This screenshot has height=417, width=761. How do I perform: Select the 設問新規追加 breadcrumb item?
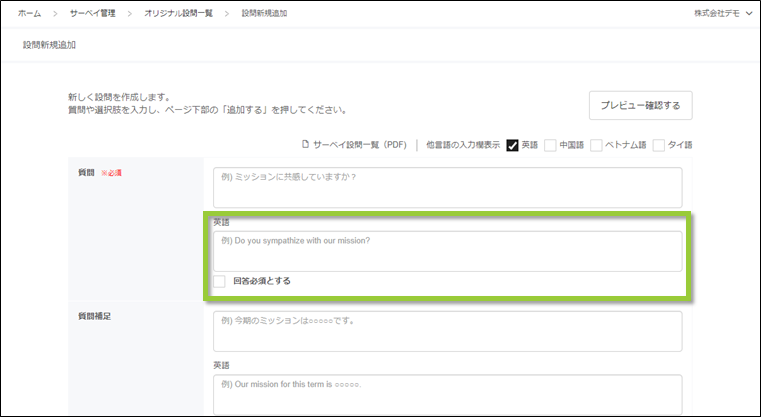tap(265, 13)
